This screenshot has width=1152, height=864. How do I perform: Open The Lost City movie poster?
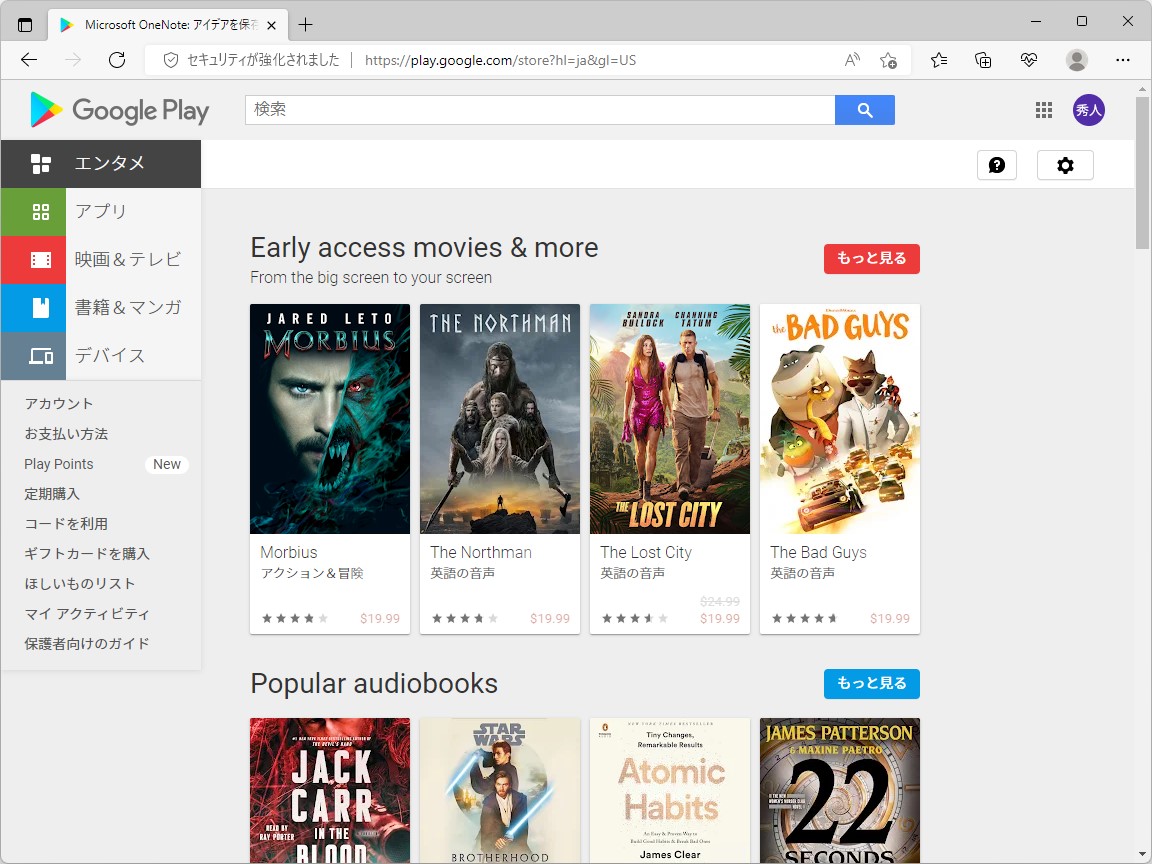tap(670, 419)
